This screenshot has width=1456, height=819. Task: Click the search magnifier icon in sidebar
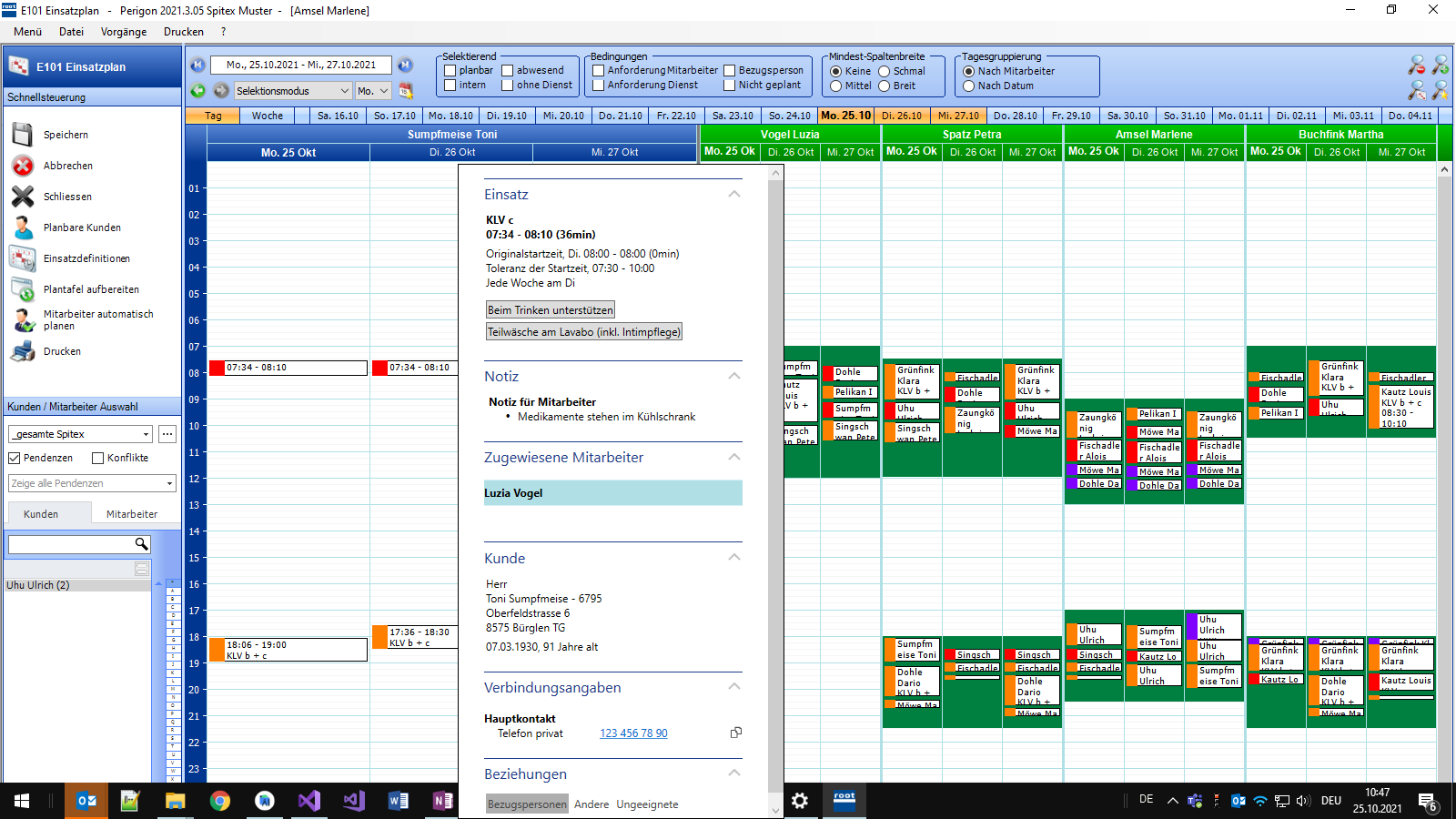[141, 544]
